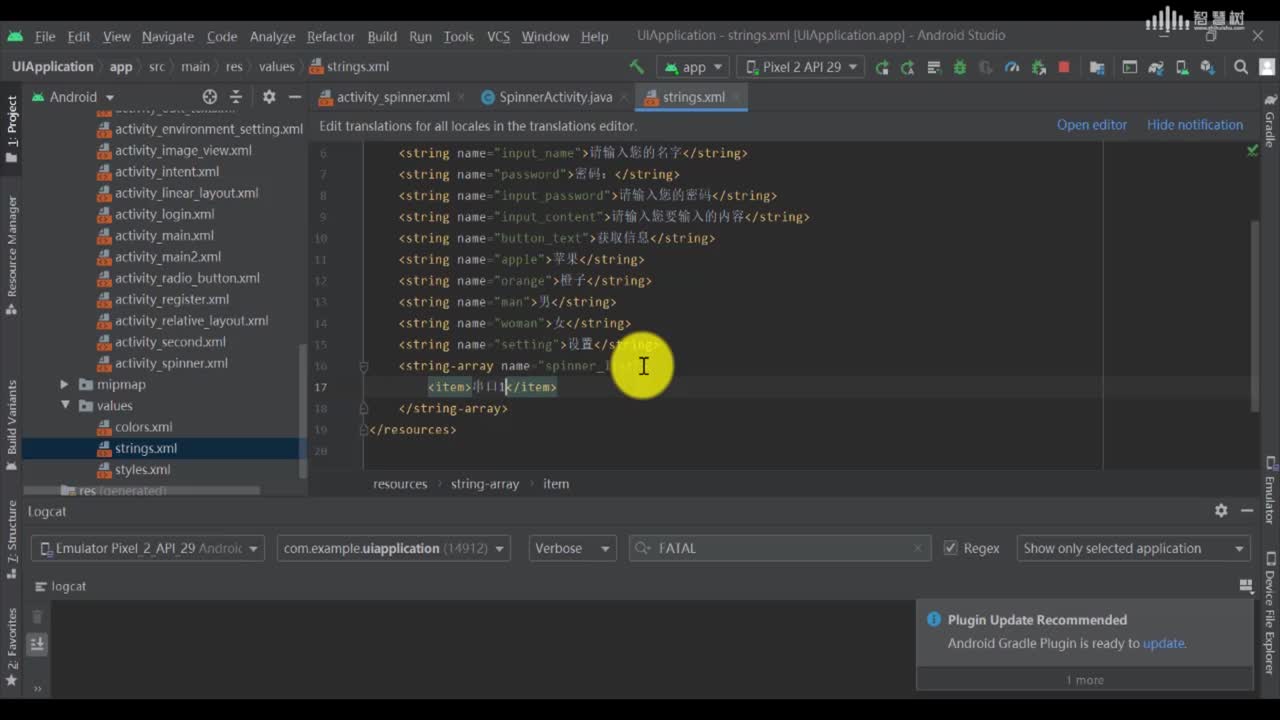The height and width of the screenshot is (720, 1280).
Task: Select colors.xml in the project tree
Action: (143, 427)
